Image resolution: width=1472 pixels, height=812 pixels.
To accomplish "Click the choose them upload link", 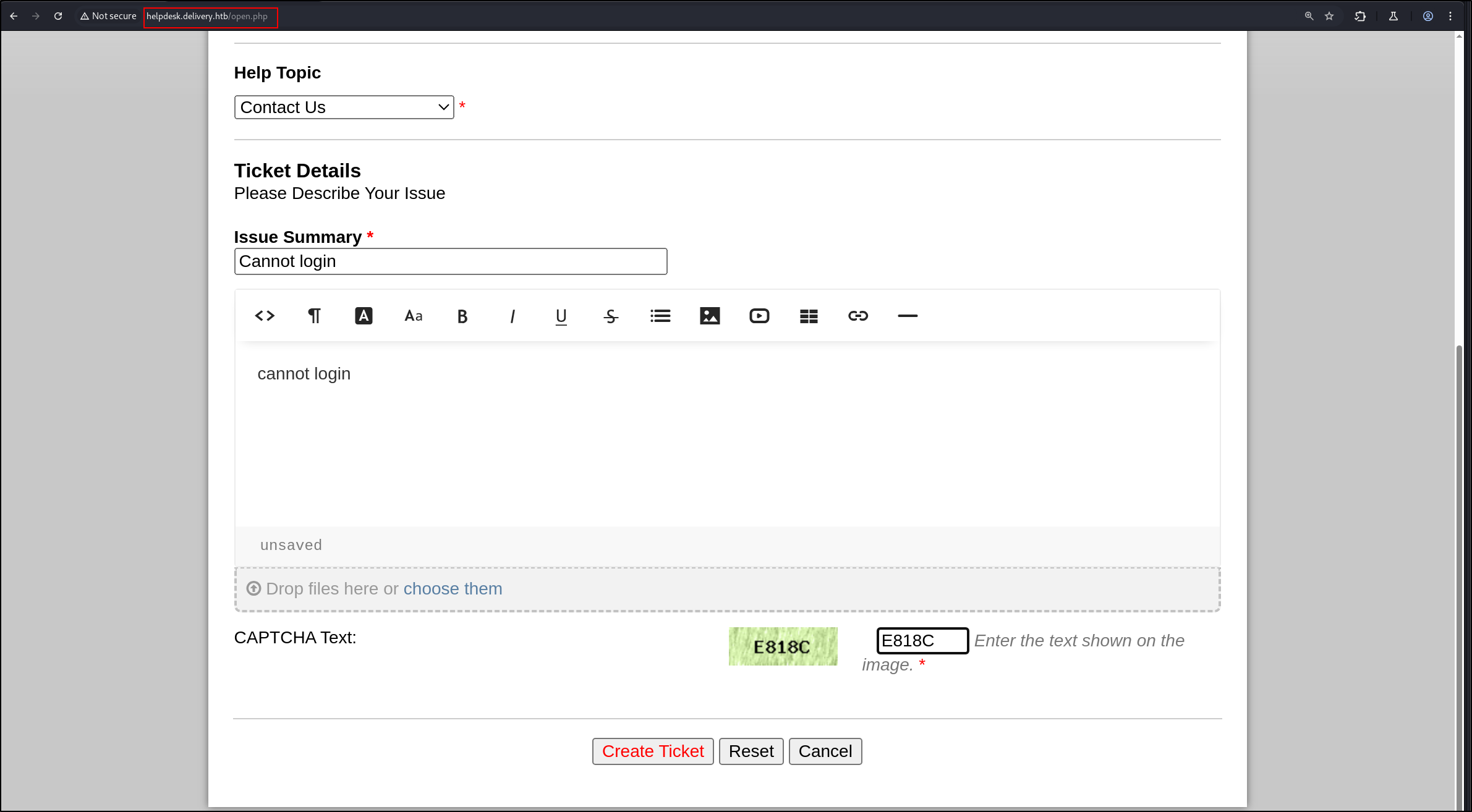I will coord(453,588).
